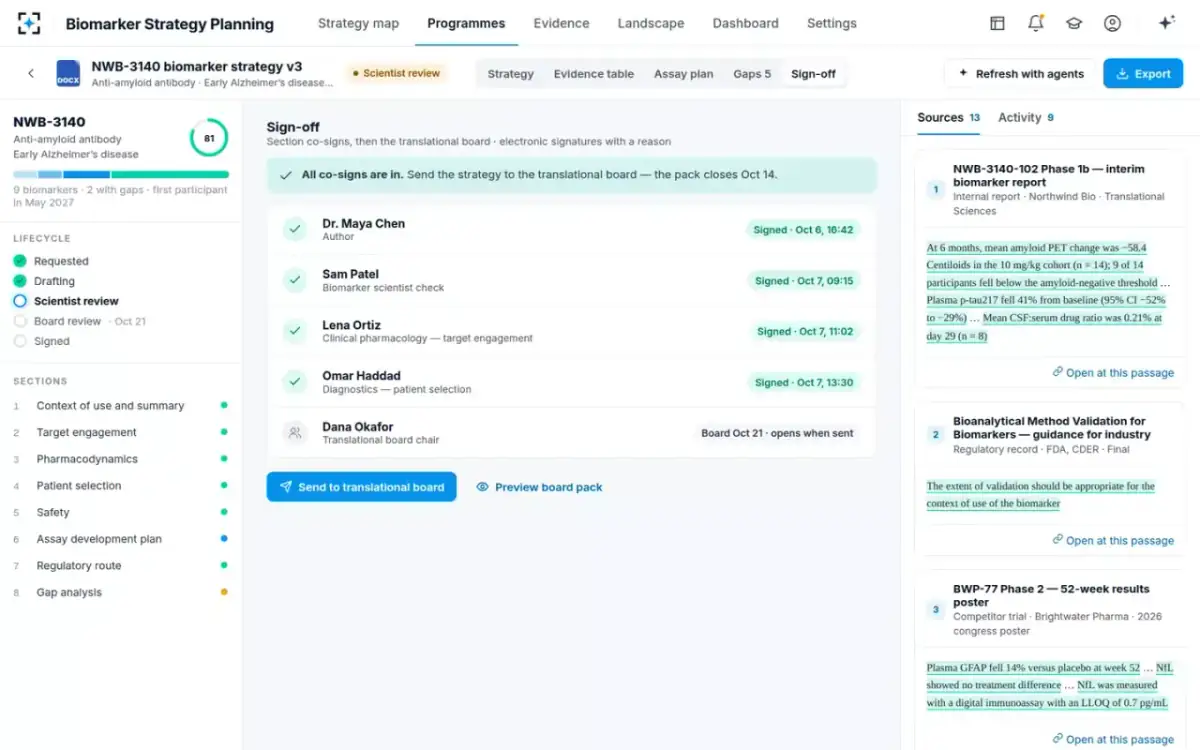Viewport: 1200px width, 750px height.
Task: Click the score ring showing 81
Action: tap(209, 138)
